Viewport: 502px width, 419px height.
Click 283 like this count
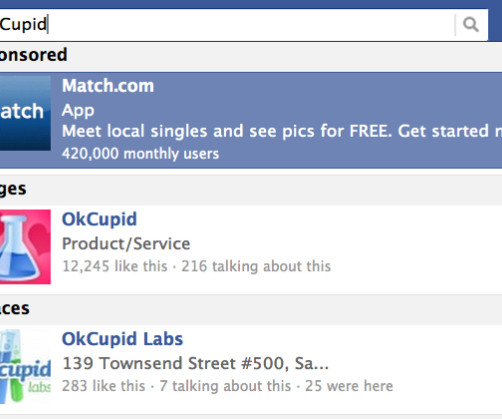pos(104,386)
